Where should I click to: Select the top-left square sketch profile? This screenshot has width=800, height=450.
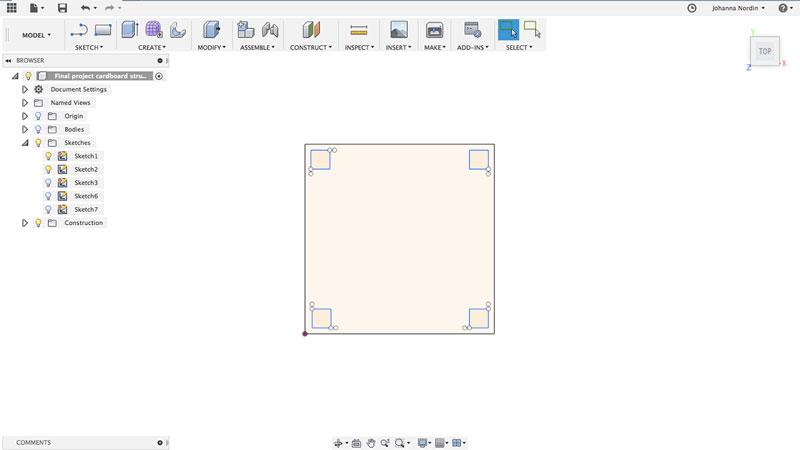click(320, 160)
